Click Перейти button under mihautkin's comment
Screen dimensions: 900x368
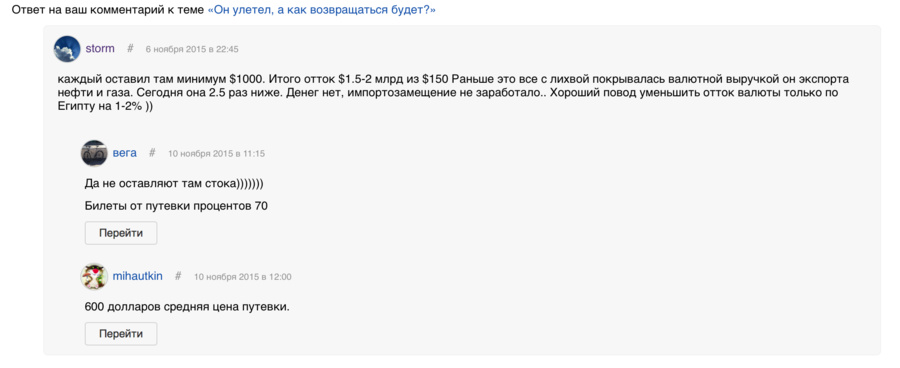(x=121, y=334)
